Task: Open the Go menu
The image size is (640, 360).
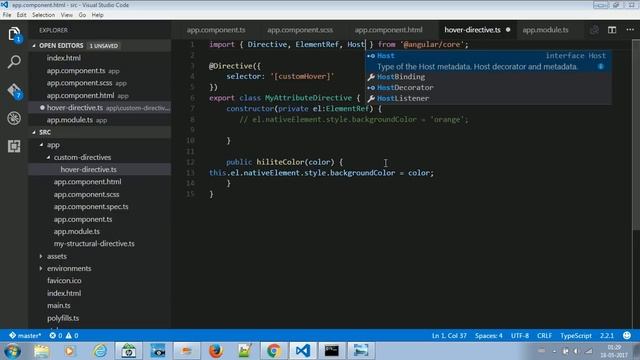Action: 82,15
